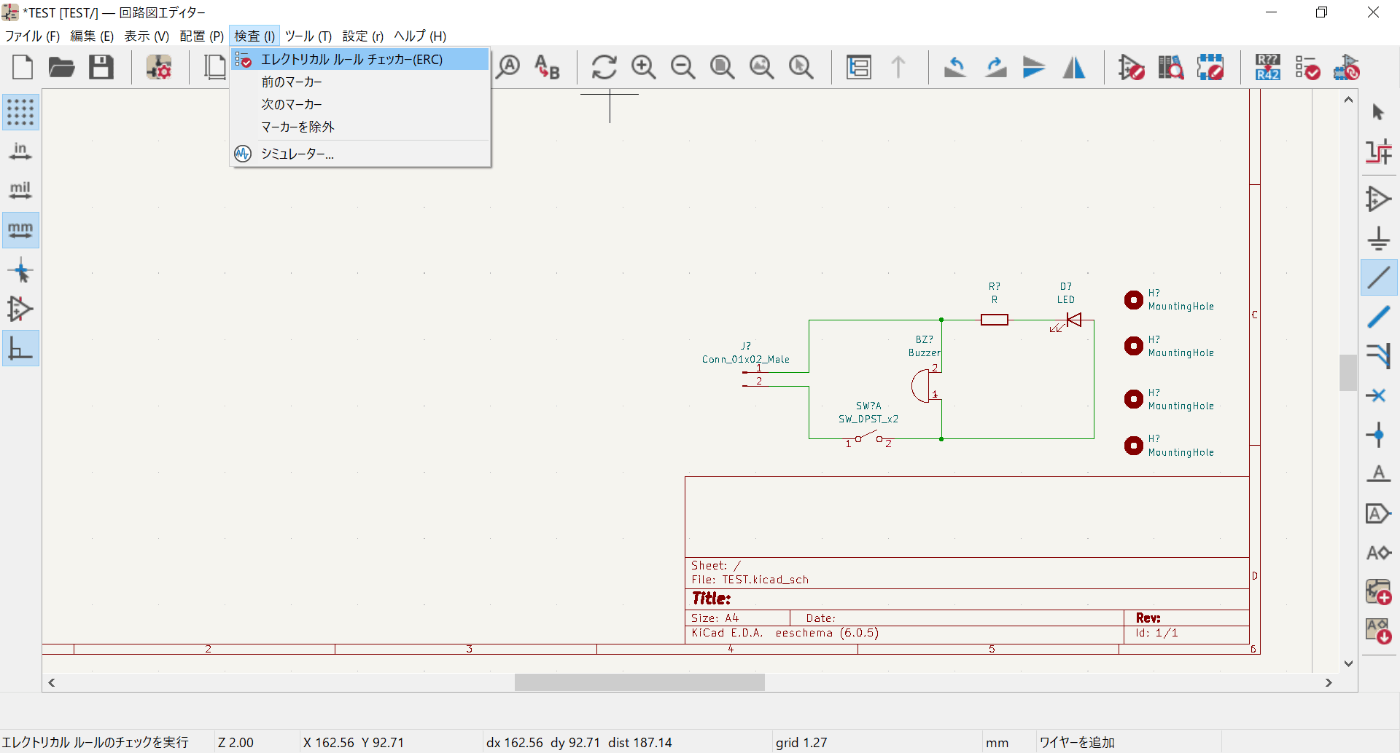This screenshot has width=1400, height=753.
Task: Rotate selection clockwise
Action: (x=995, y=67)
